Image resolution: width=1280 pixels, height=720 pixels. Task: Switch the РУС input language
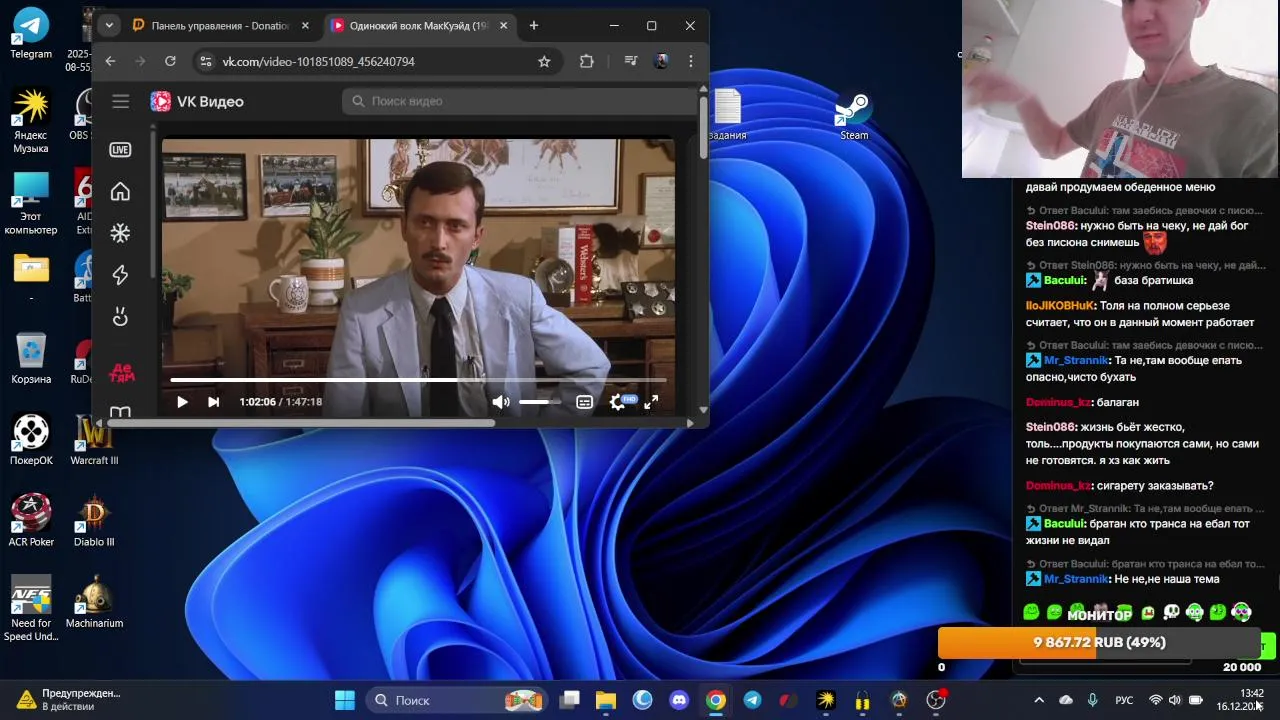click(1124, 700)
